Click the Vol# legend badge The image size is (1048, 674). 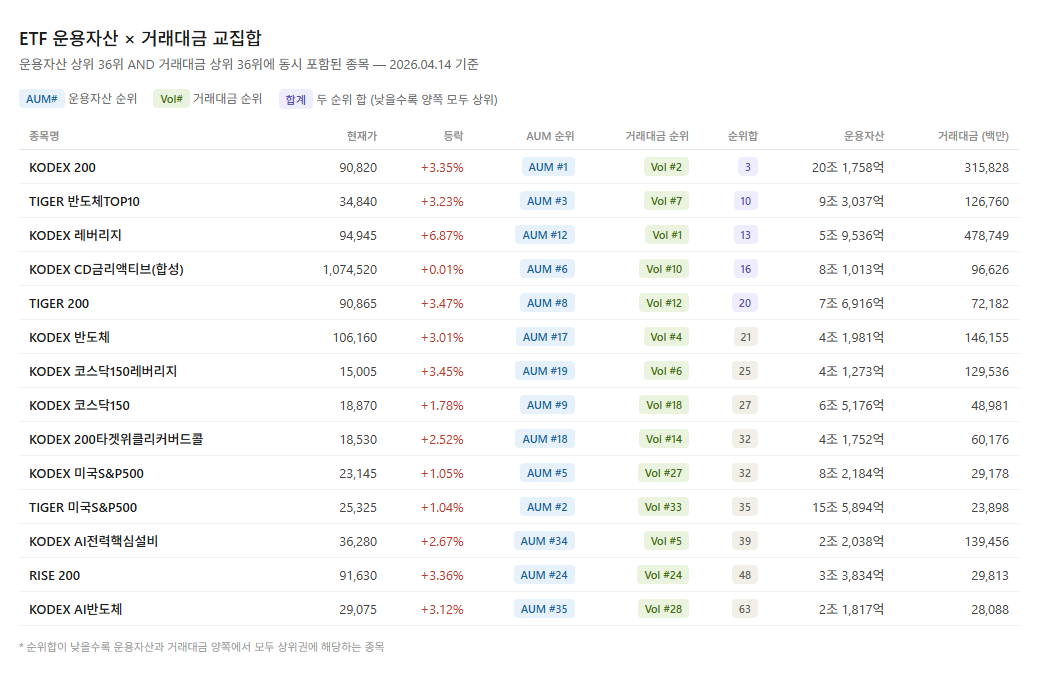tap(171, 99)
